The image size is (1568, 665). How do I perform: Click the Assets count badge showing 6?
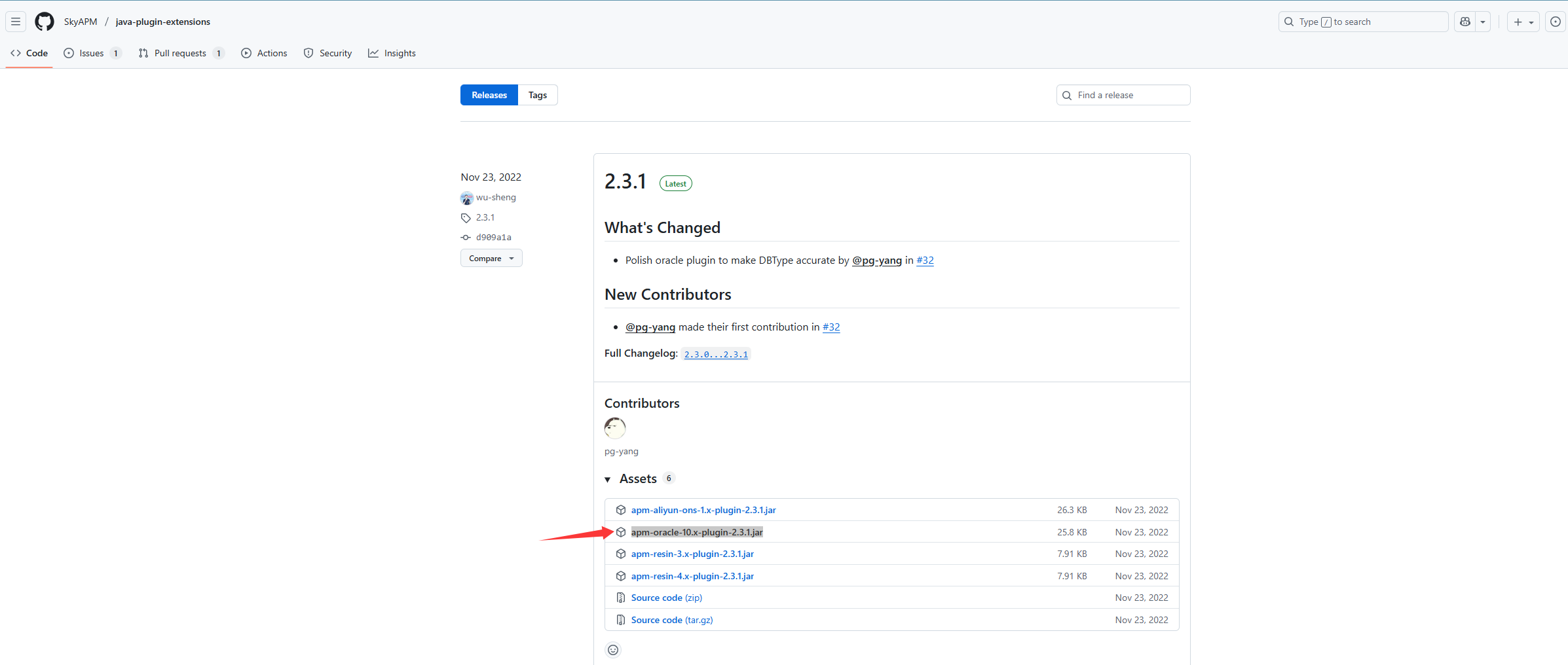pos(669,478)
